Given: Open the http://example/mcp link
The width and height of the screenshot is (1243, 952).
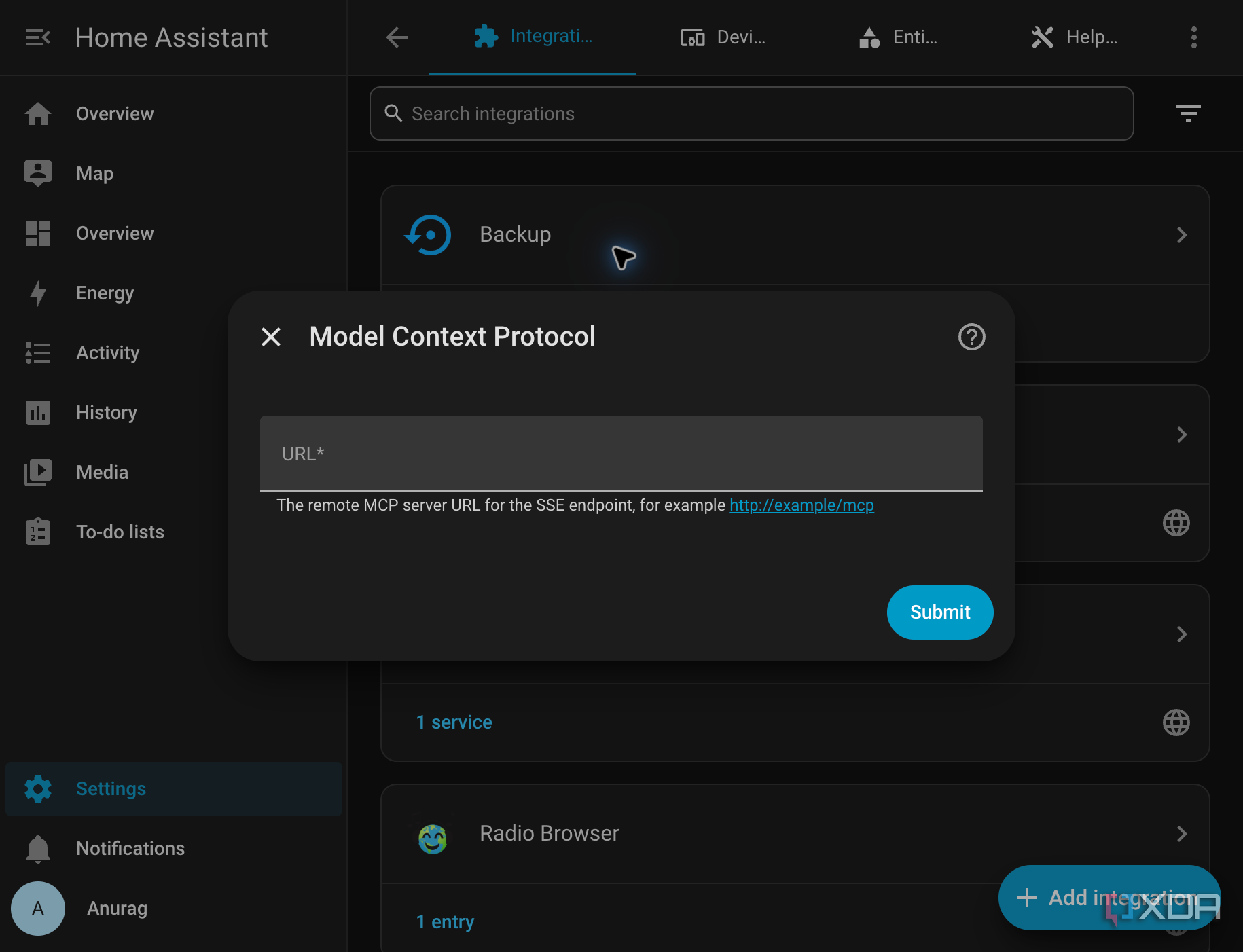Looking at the screenshot, I should point(801,505).
